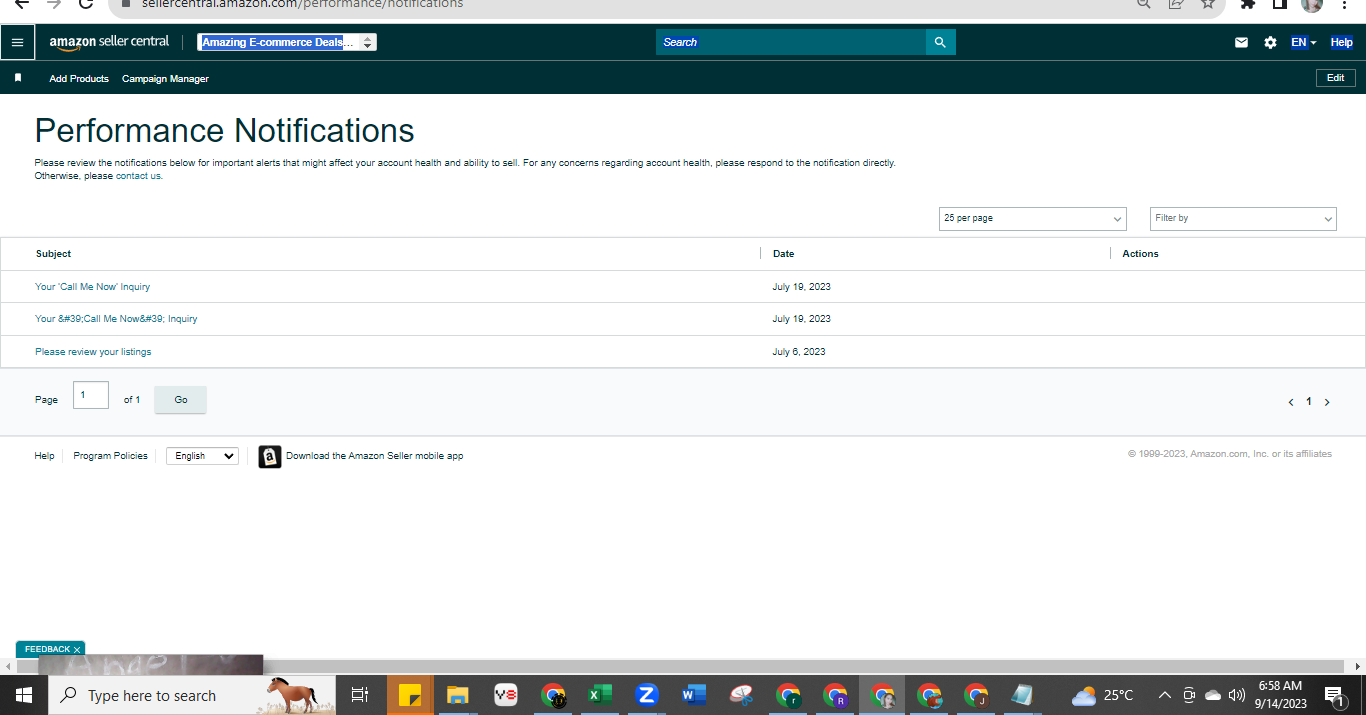
Task: Open the Amazing E-commerce Deals account switcher
Action: (287, 42)
